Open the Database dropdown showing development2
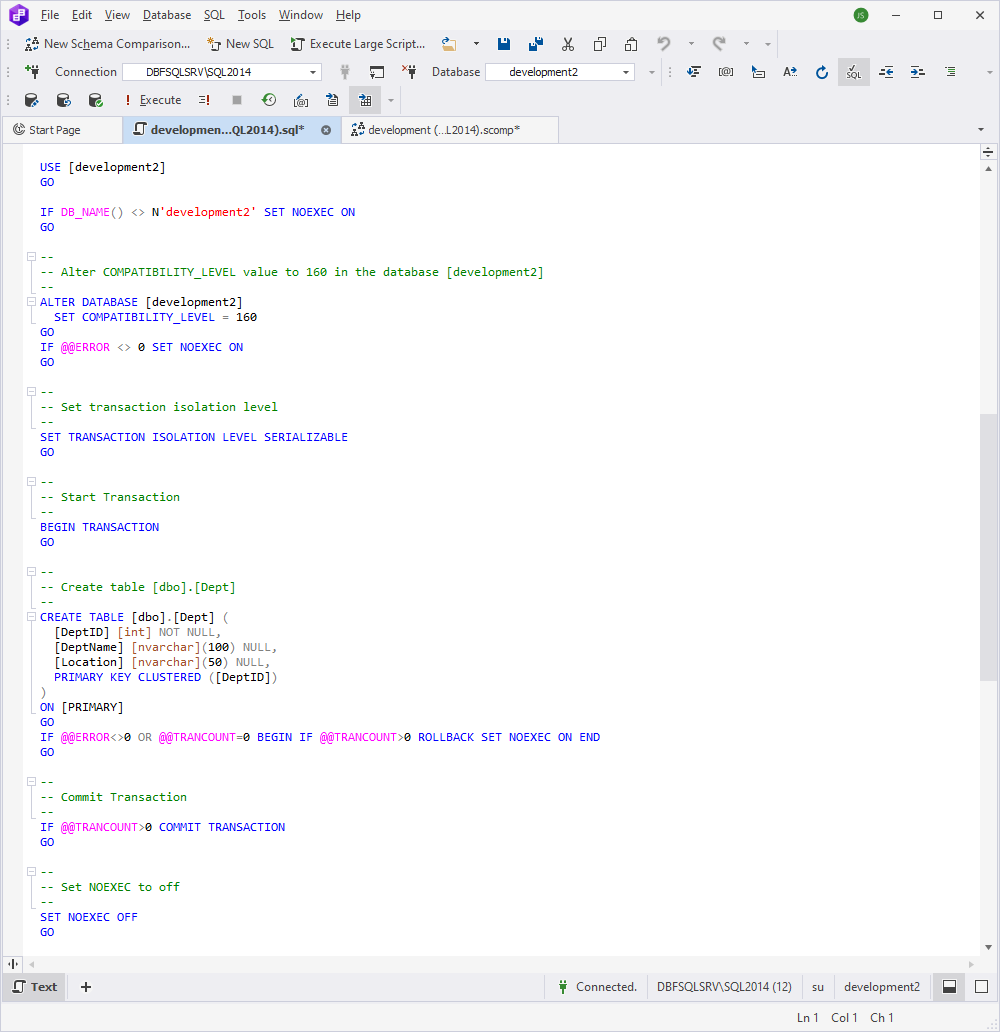This screenshot has height=1032, width=1000. coord(560,72)
